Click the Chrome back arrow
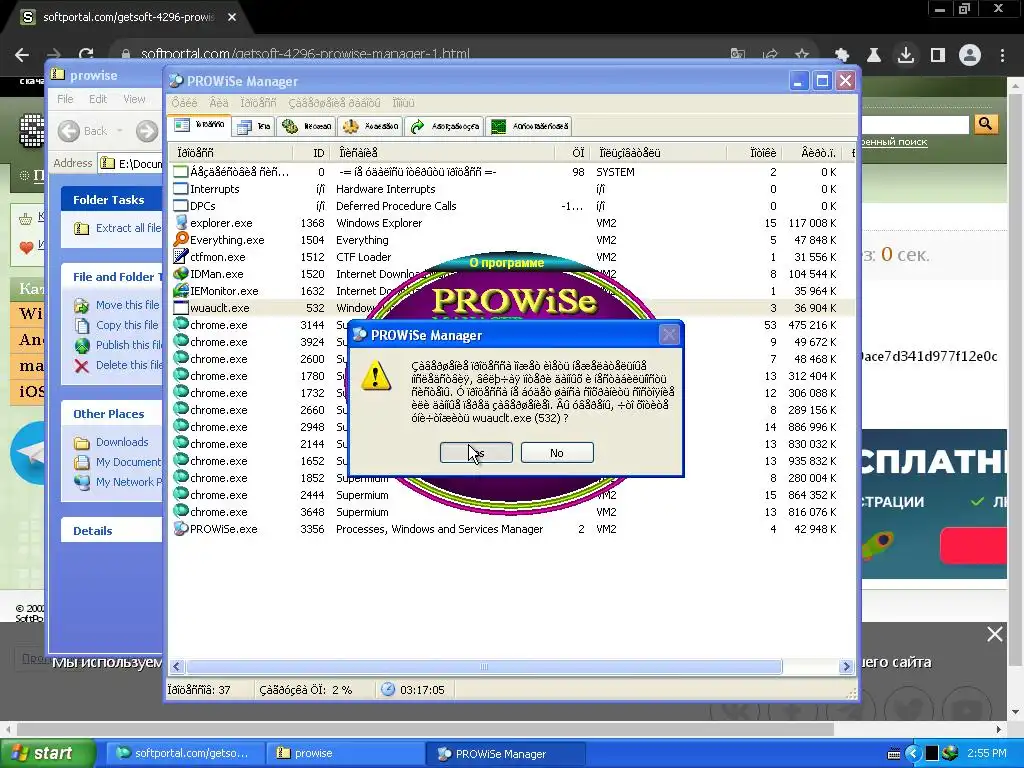The height and width of the screenshot is (768, 1024). pos(22,55)
